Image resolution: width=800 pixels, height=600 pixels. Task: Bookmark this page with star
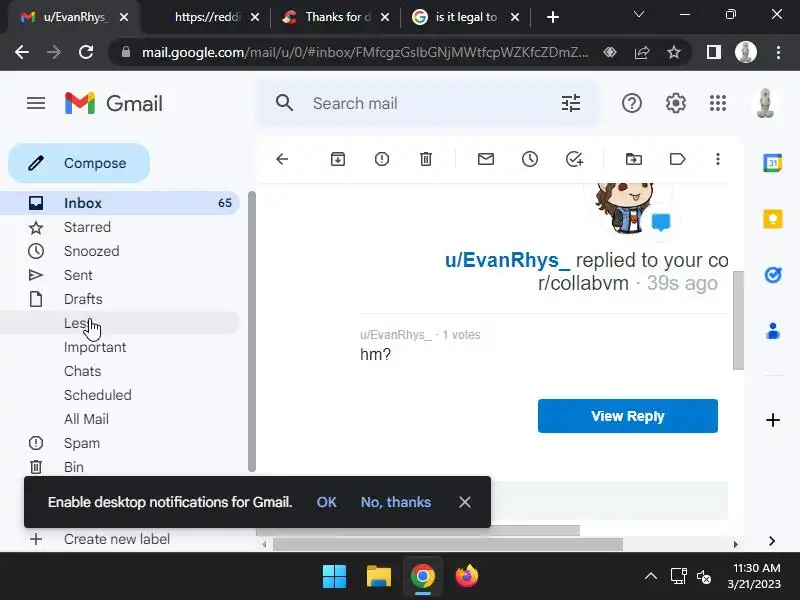pos(674,52)
